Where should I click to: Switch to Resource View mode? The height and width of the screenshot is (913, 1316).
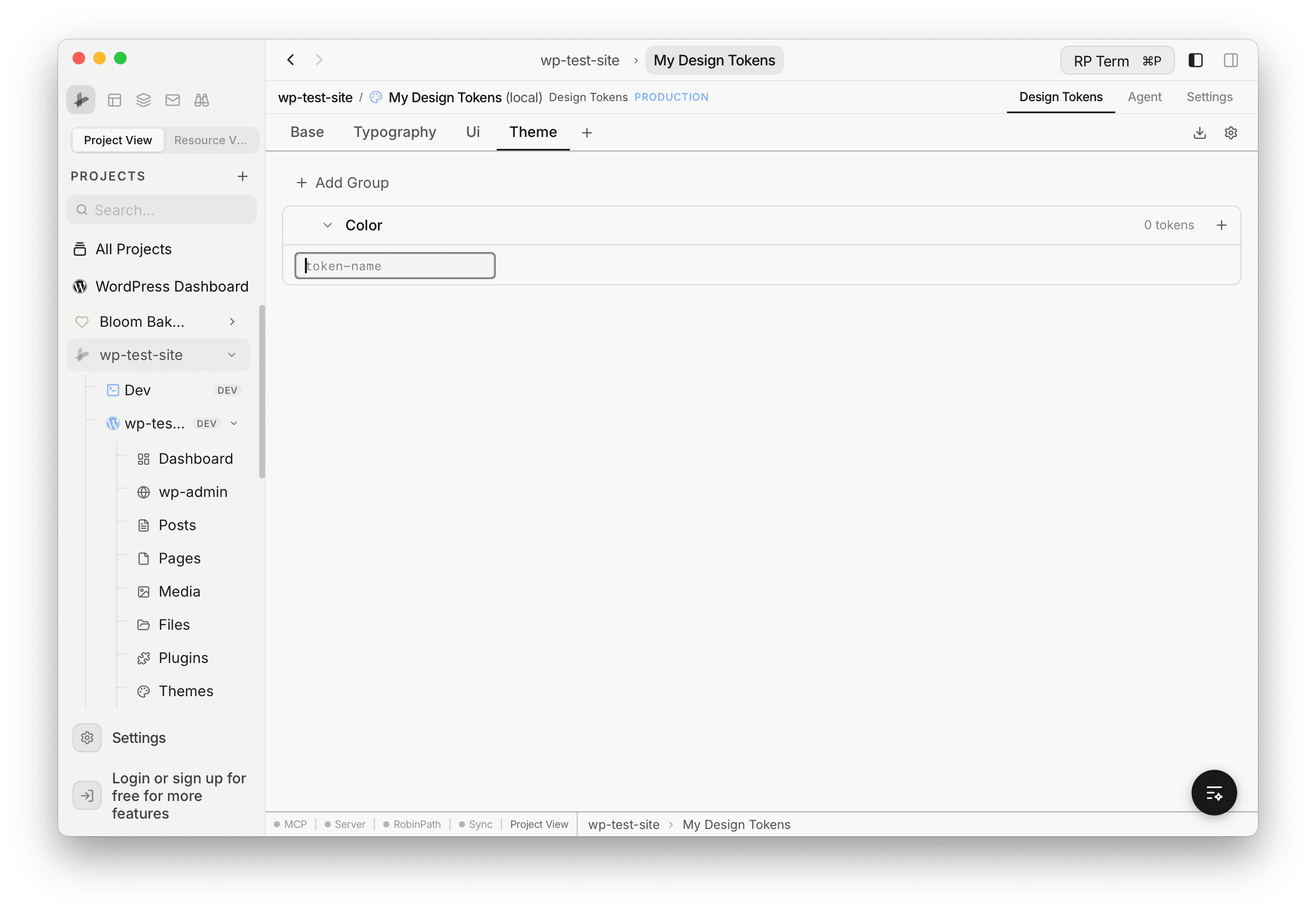(211, 140)
